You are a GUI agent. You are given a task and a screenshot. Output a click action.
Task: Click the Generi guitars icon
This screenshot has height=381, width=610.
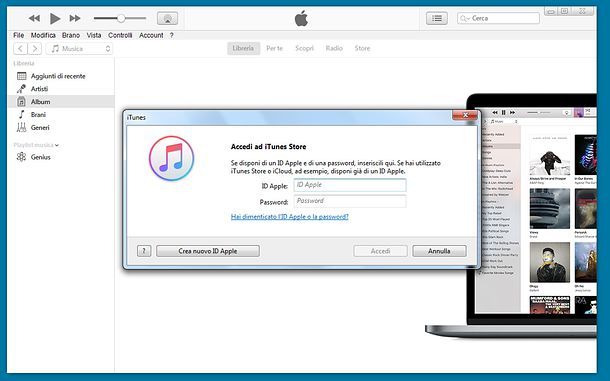pos(21,127)
